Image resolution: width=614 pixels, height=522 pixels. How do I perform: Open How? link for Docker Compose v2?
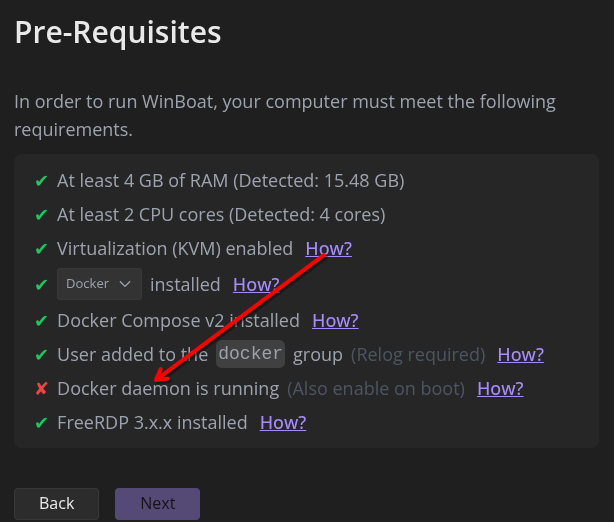(335, 321)
